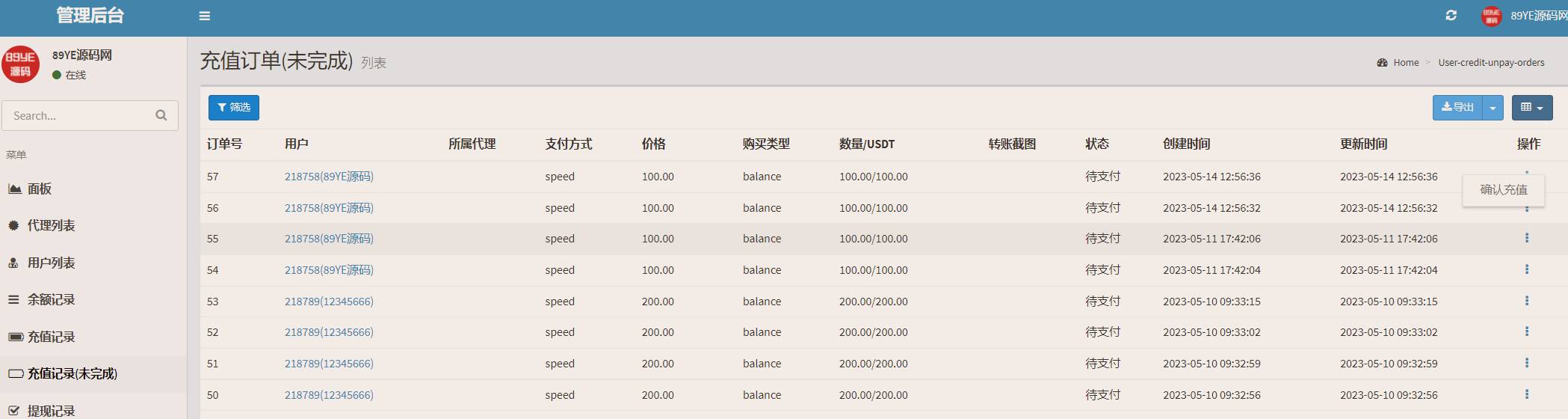Viewport: 1568px width, 419px height.
Task: Click the 89YE avatar in top bar
Action: coord(1491,16)
